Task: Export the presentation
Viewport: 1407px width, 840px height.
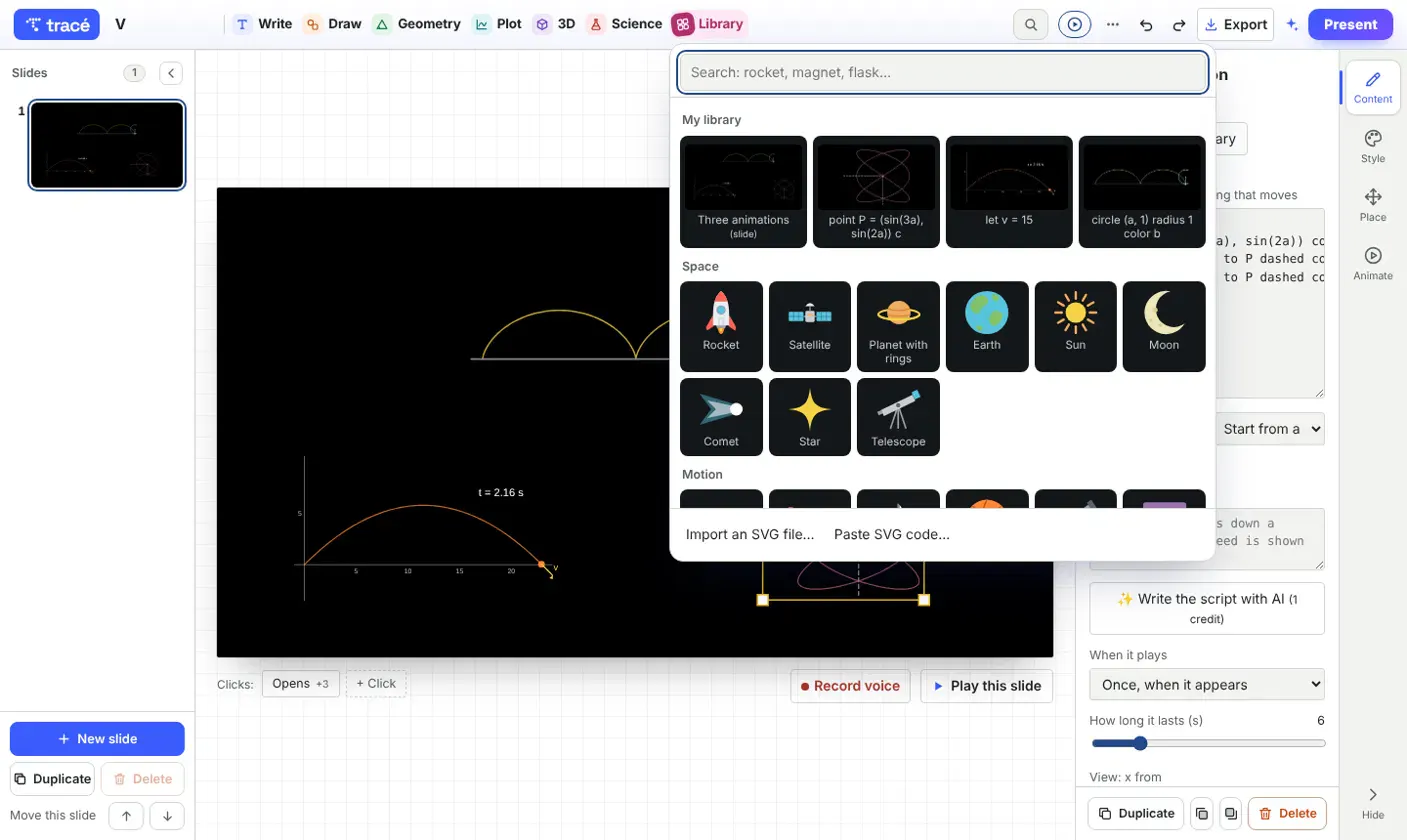Action: (1235, 25)
